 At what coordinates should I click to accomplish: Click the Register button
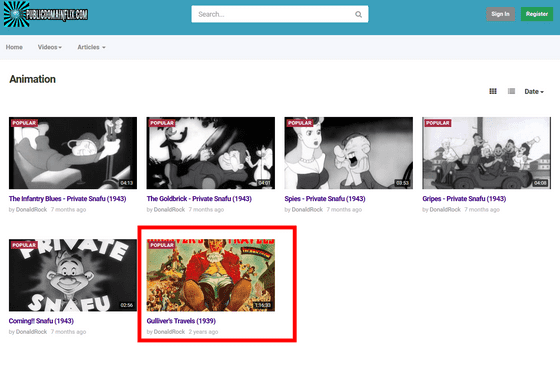(537, 14)
